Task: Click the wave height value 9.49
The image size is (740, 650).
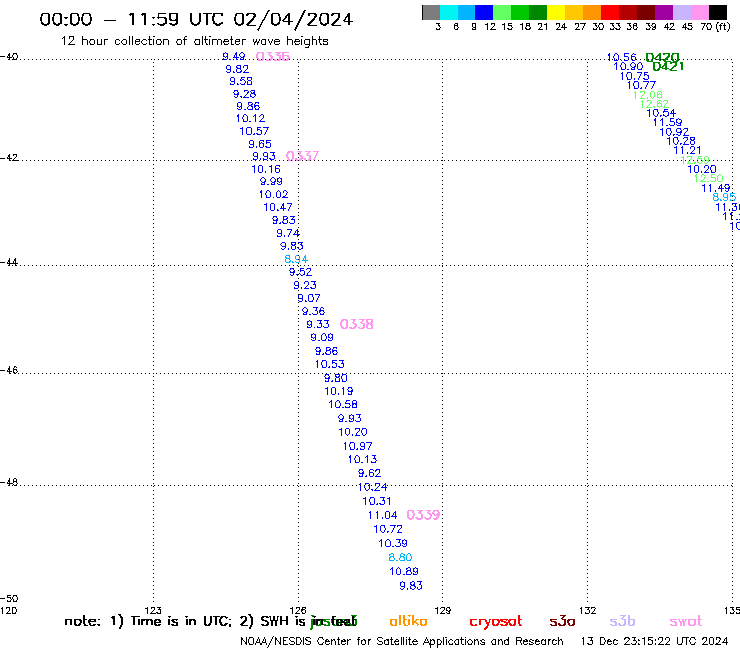Action: pos(234,56)
